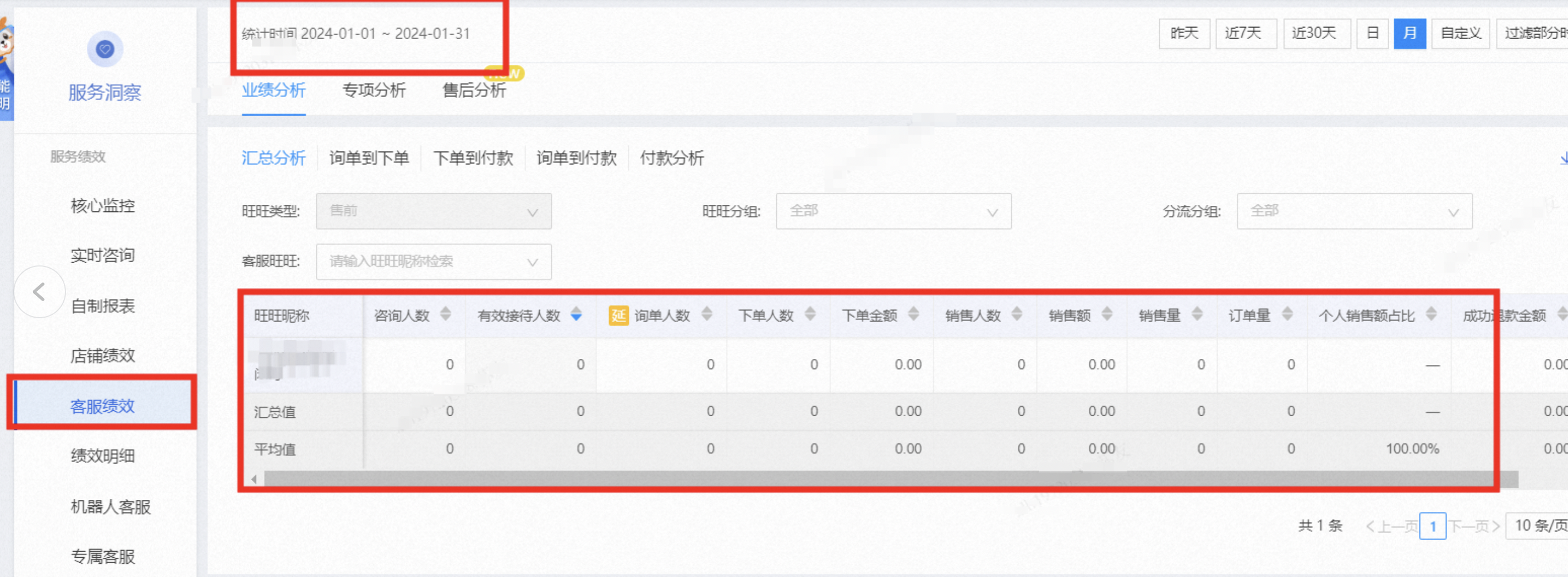Open 店铺绩效 in sidebar
1568x577 pixels.
tap(102, 356)
